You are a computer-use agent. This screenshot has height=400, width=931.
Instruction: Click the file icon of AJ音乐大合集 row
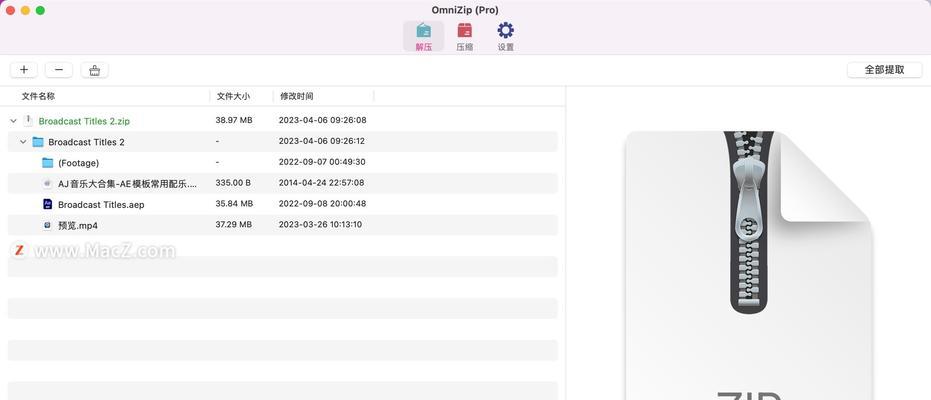[48, 183]
